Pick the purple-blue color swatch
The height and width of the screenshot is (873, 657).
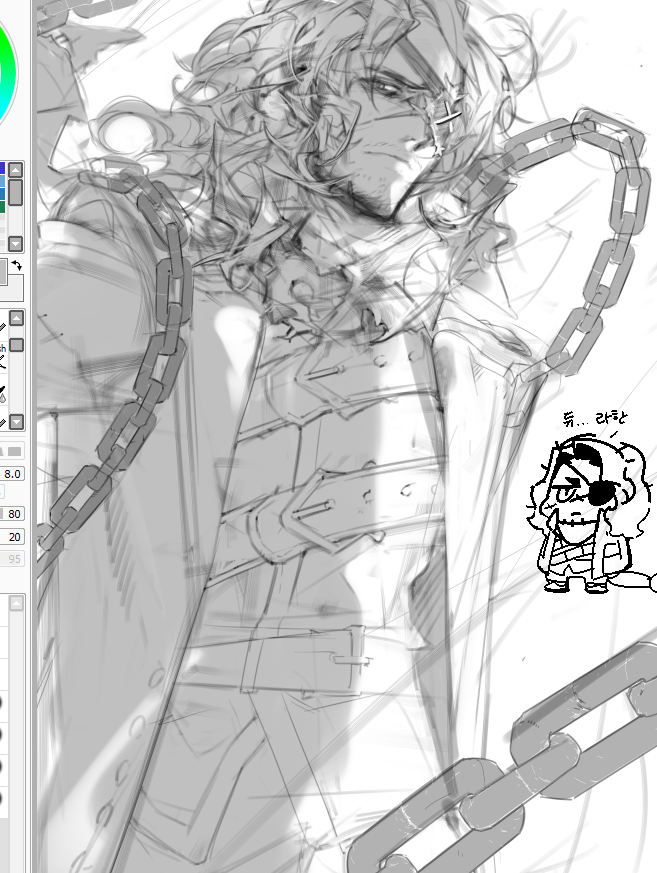click(2, 168)
